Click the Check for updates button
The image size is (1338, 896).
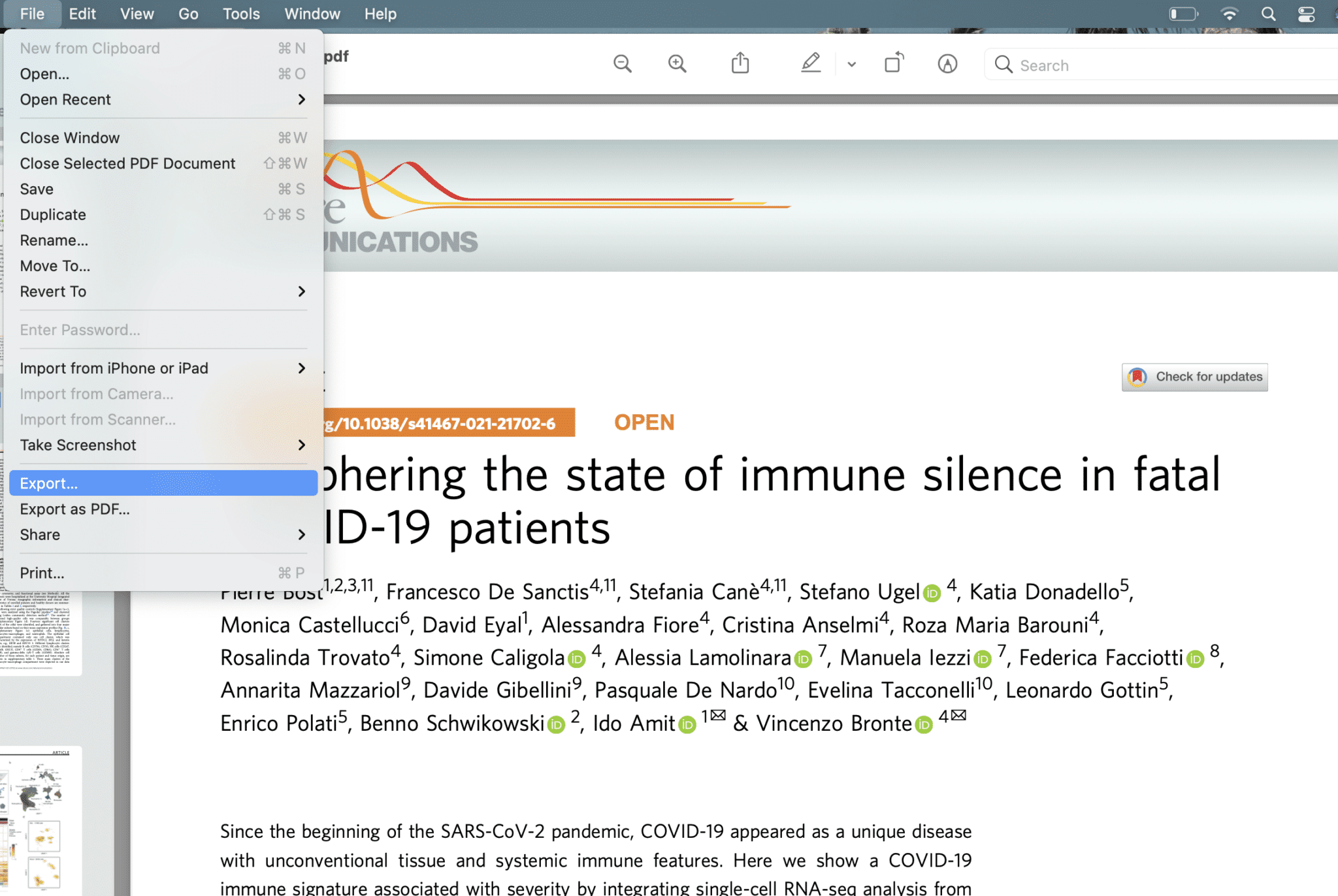tap(1196, 376)
